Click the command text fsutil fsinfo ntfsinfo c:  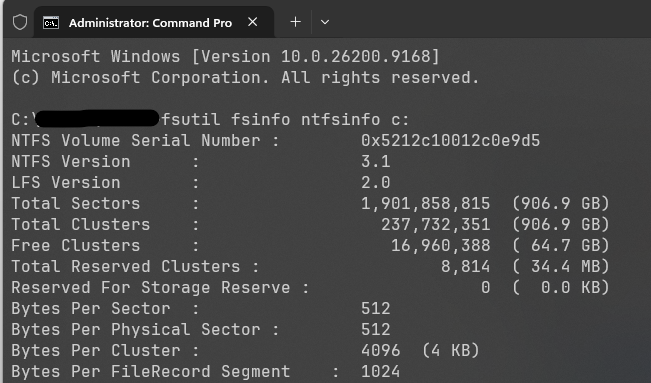[285, 120]
